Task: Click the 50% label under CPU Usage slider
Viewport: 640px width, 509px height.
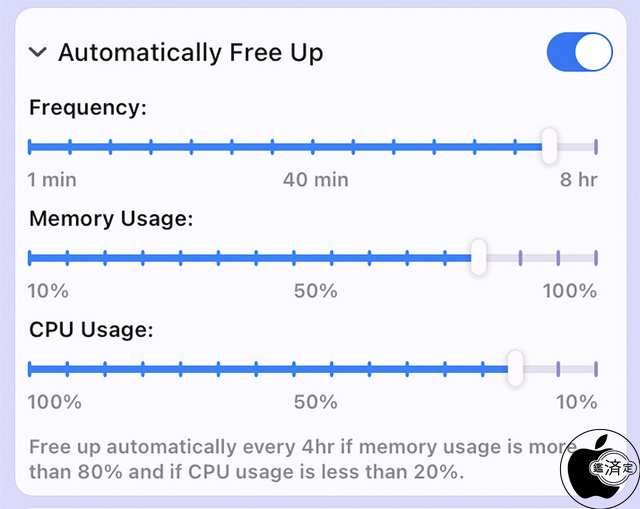Action: point(315,402)
